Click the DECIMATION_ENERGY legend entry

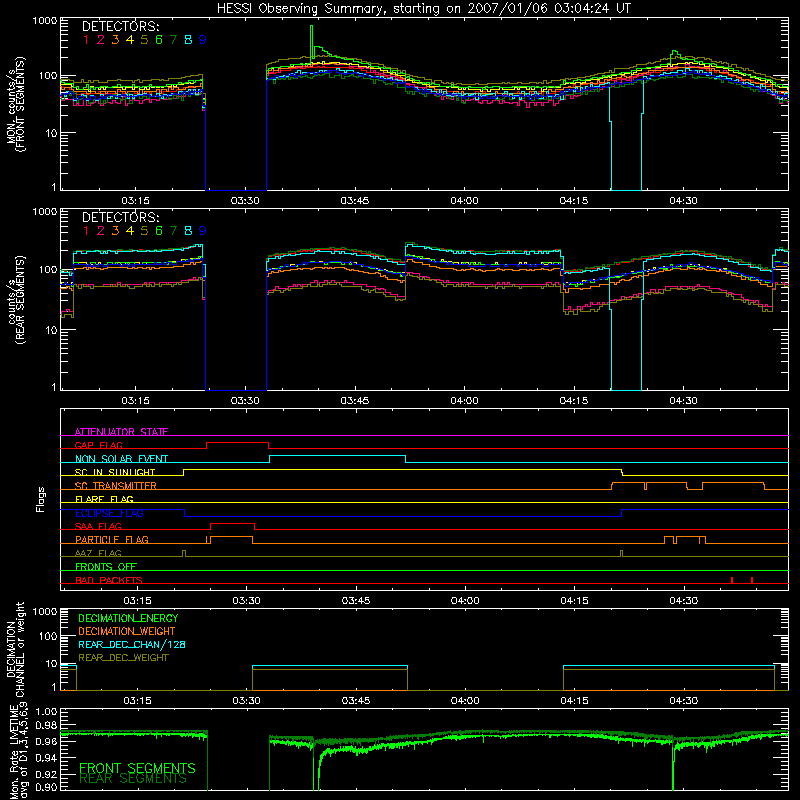(x=128, y=618)
